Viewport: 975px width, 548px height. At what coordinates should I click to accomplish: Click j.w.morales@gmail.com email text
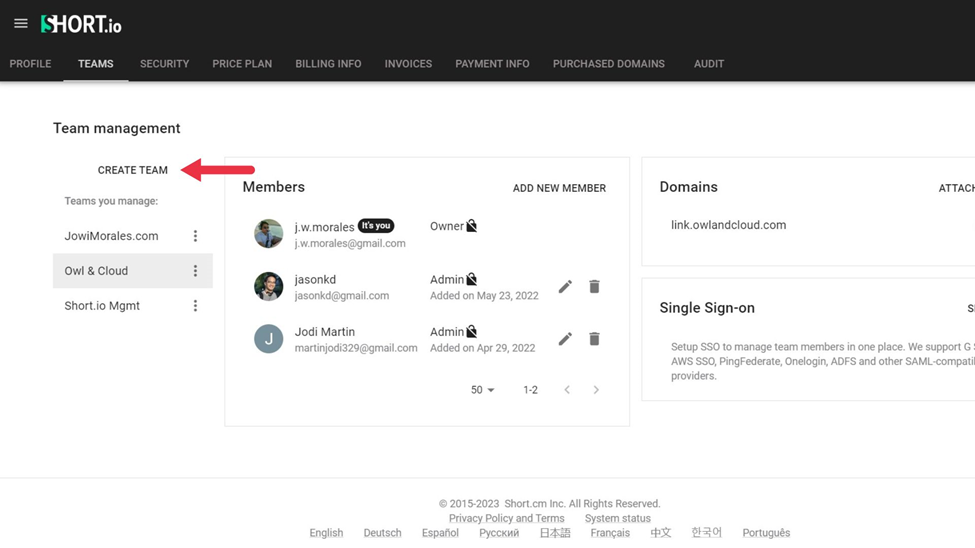coord(350,243)
